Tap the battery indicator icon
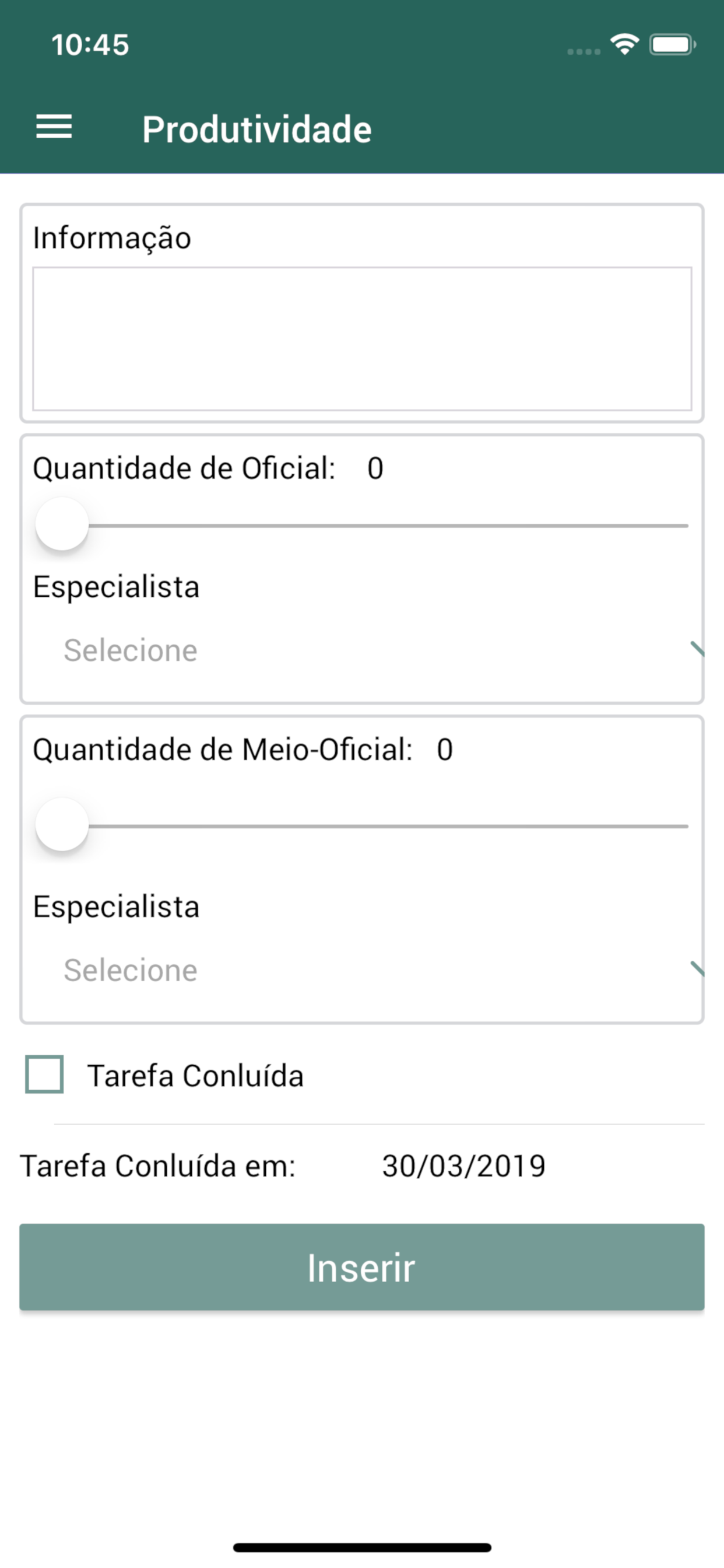This screenshot has width=724, height=1568. point(672,44)
